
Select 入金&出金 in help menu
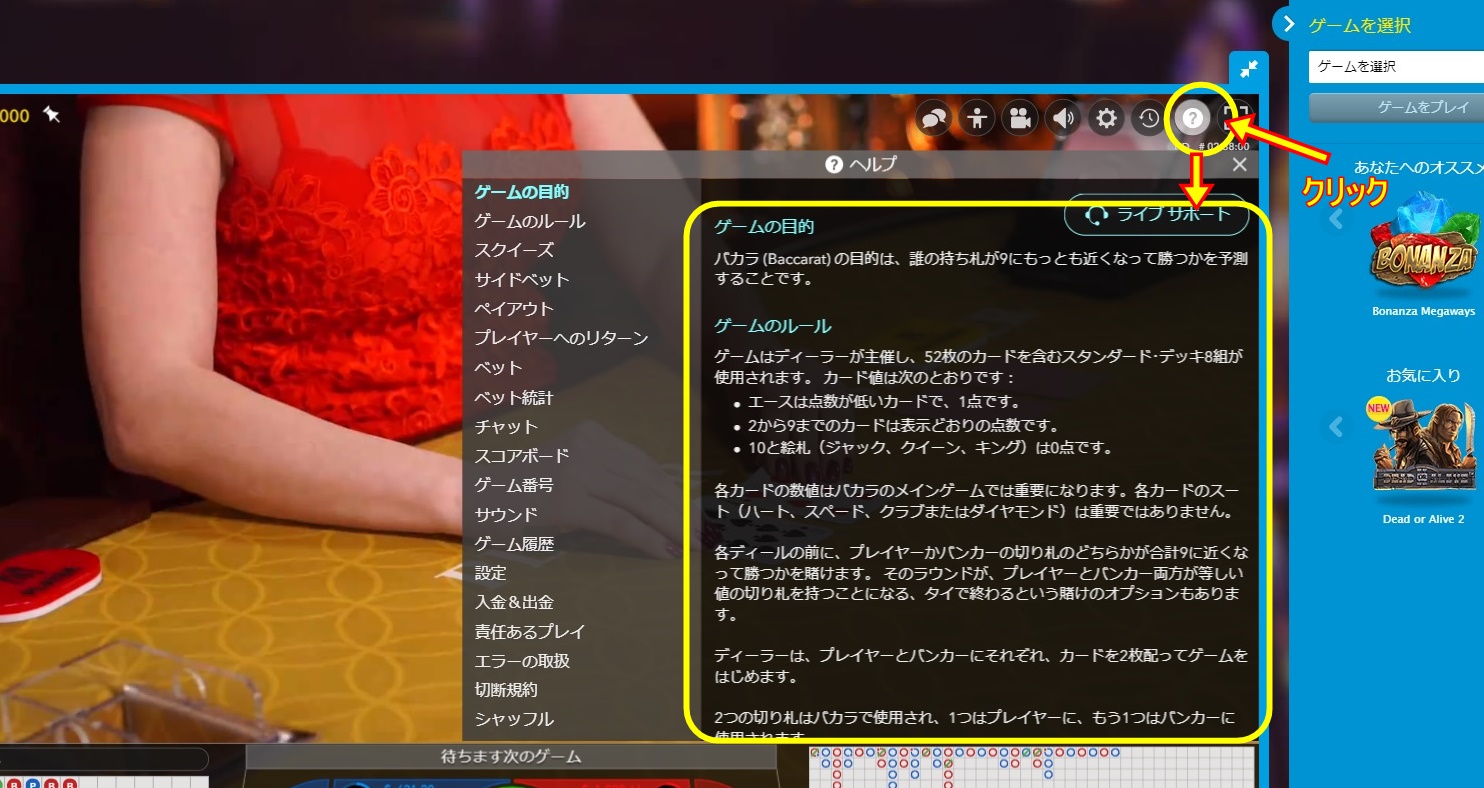click(x=514, y=602)
